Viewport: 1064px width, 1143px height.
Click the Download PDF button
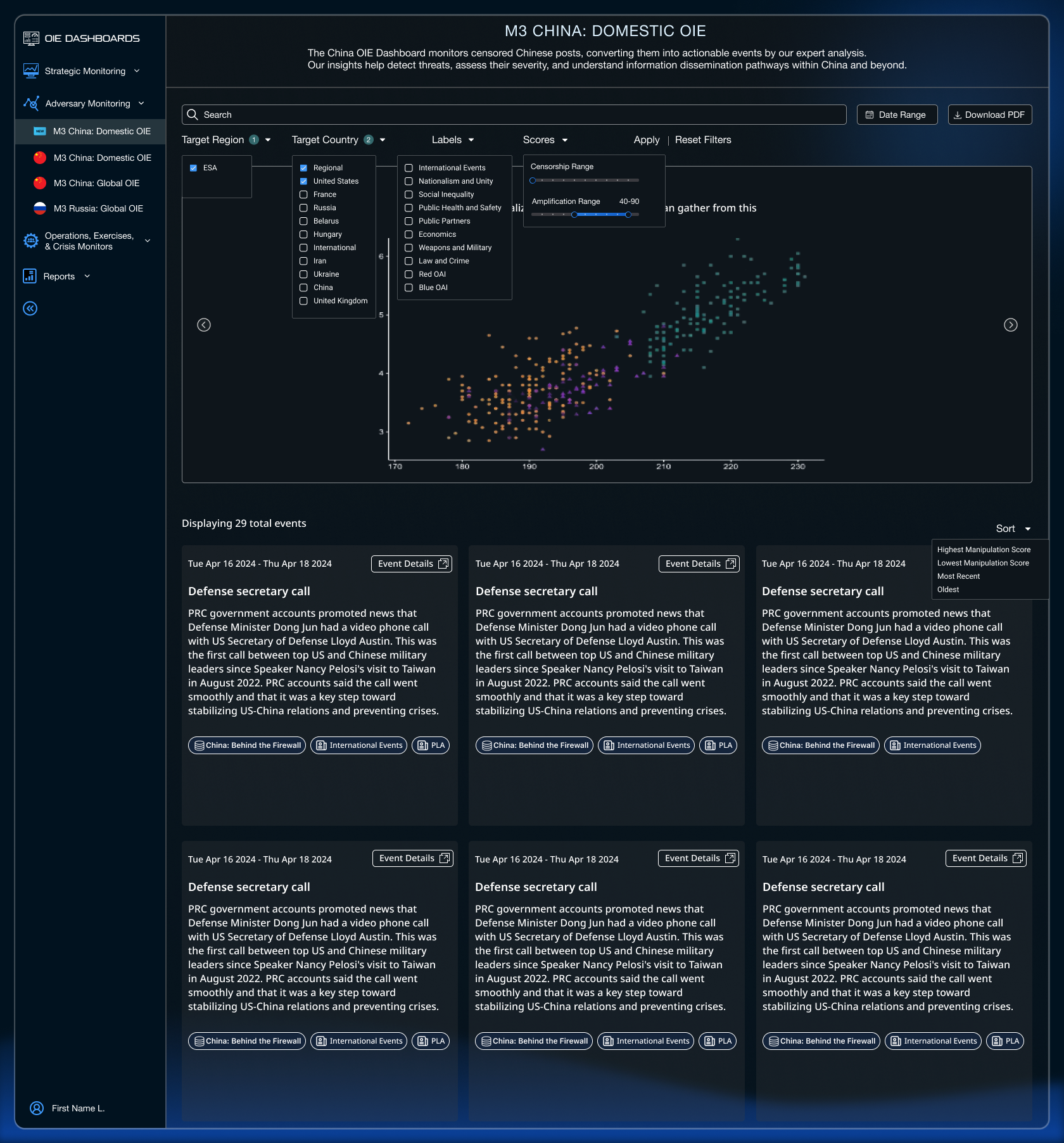pyautogui.click(x=989, y=115)
